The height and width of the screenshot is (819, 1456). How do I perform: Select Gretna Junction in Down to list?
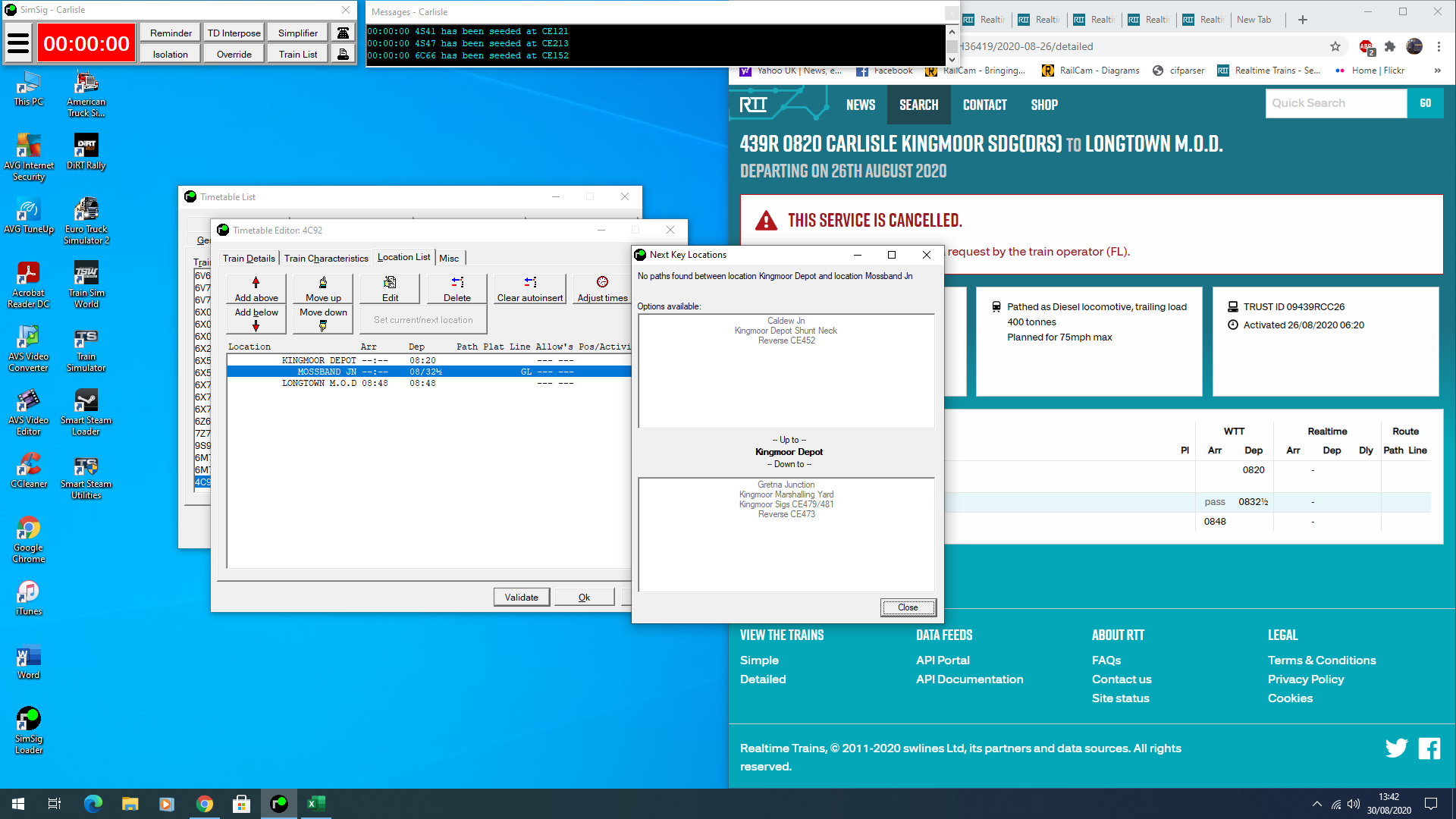point(786,485)
